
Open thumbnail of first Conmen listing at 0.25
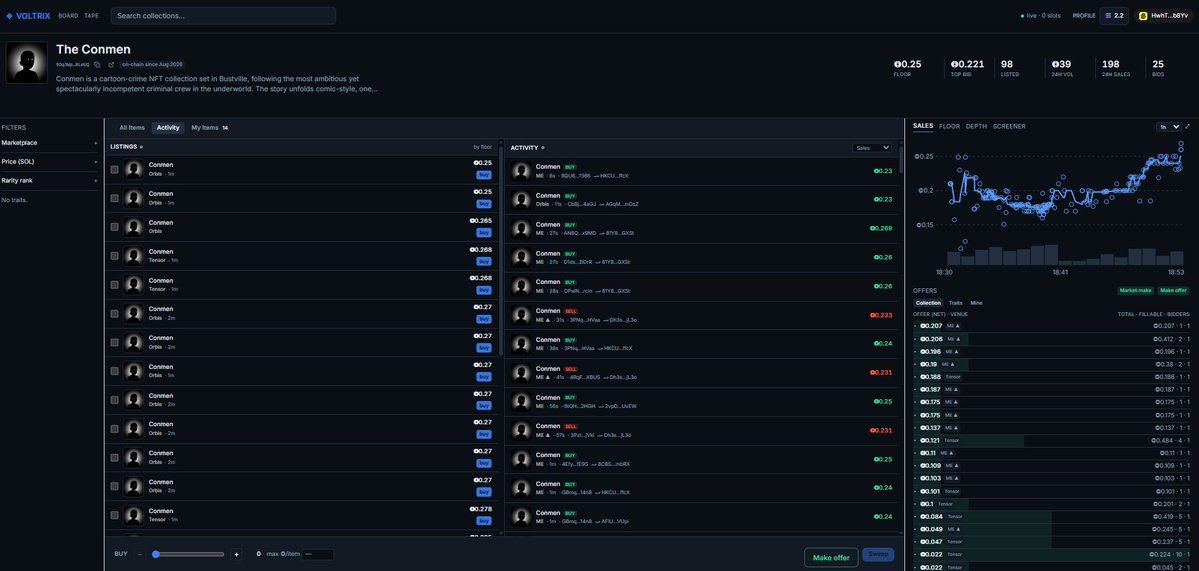point(134,169)
